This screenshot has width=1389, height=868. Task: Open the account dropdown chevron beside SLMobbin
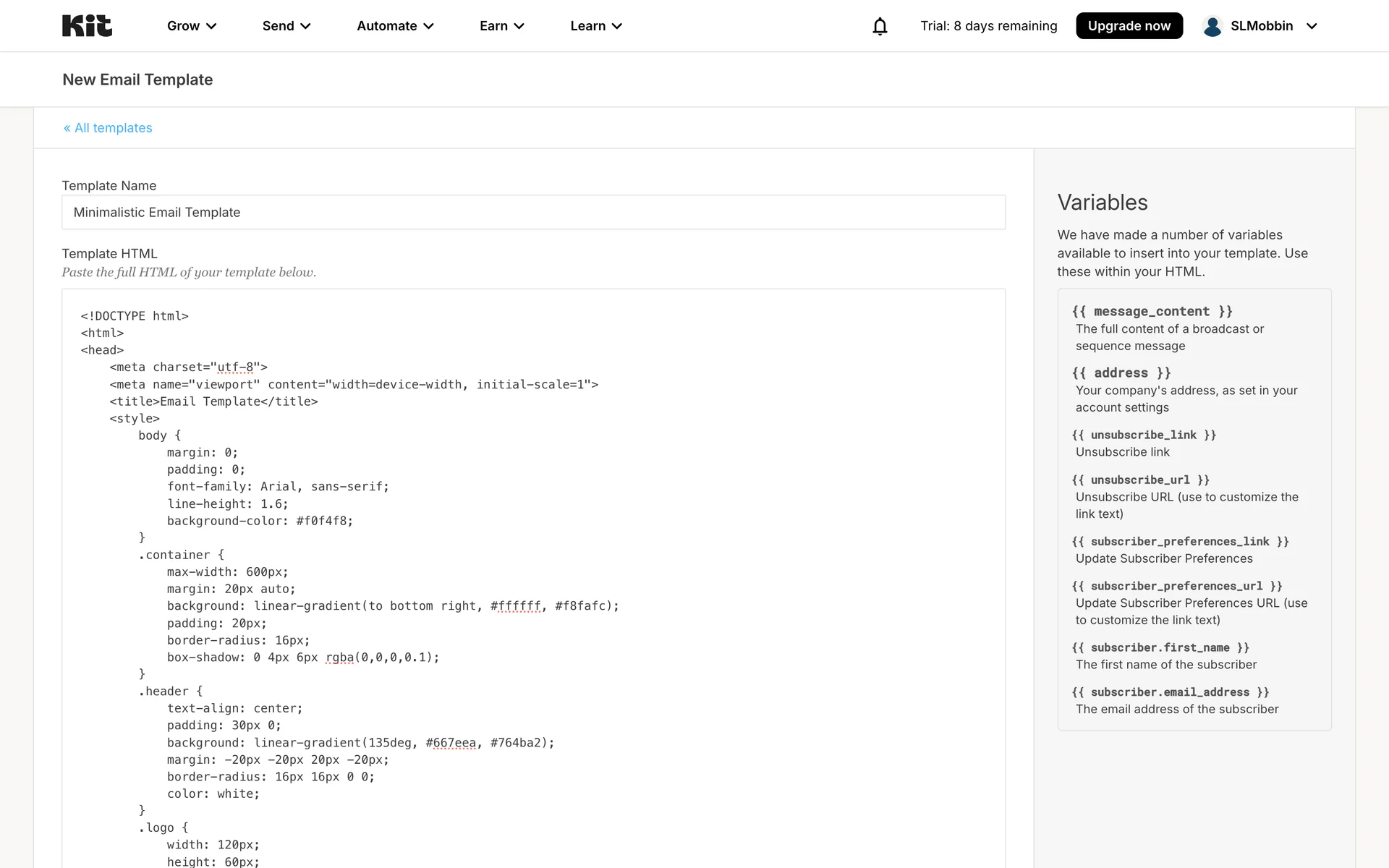(x=1312, y=26)
